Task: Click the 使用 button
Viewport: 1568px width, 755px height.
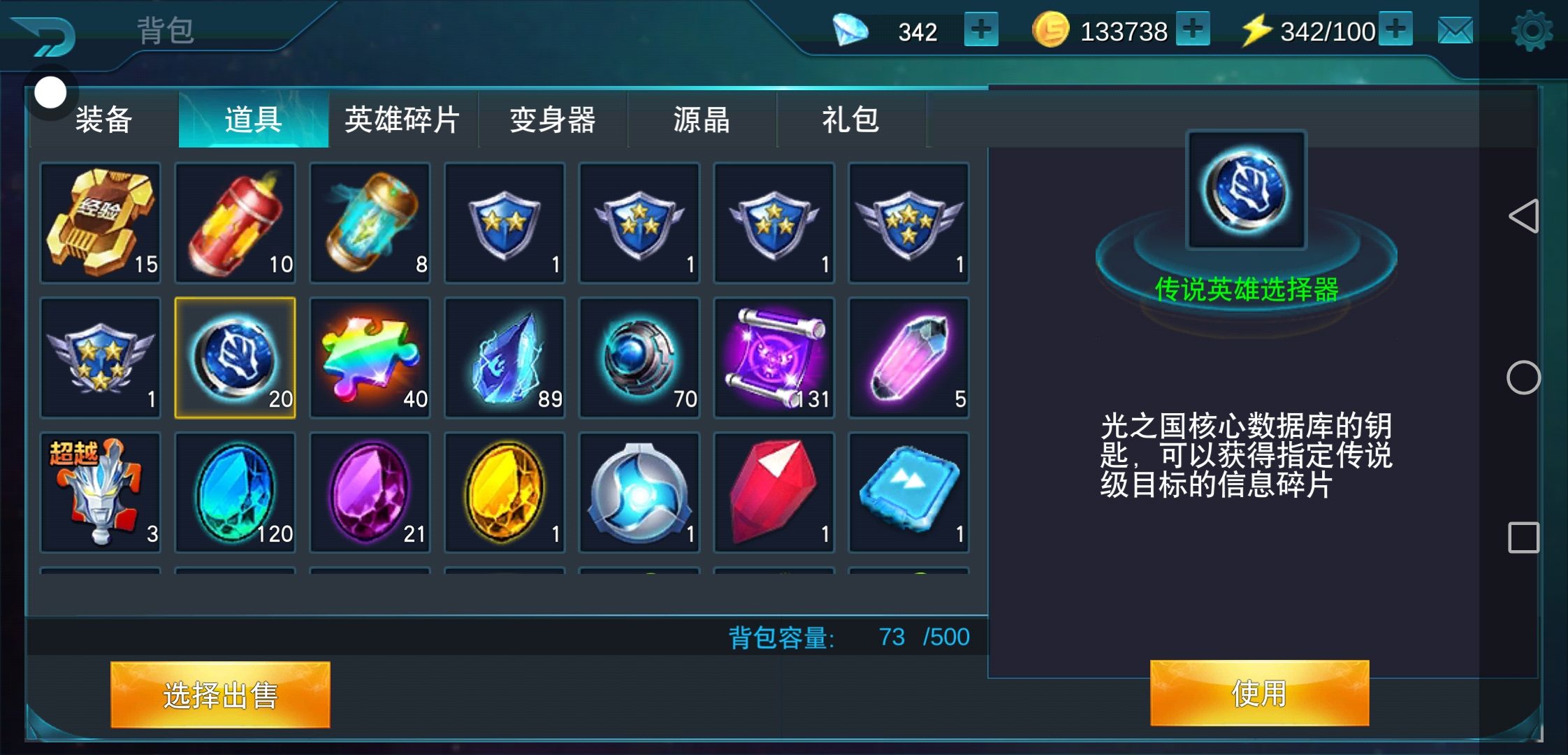Action: (1259, 693)
